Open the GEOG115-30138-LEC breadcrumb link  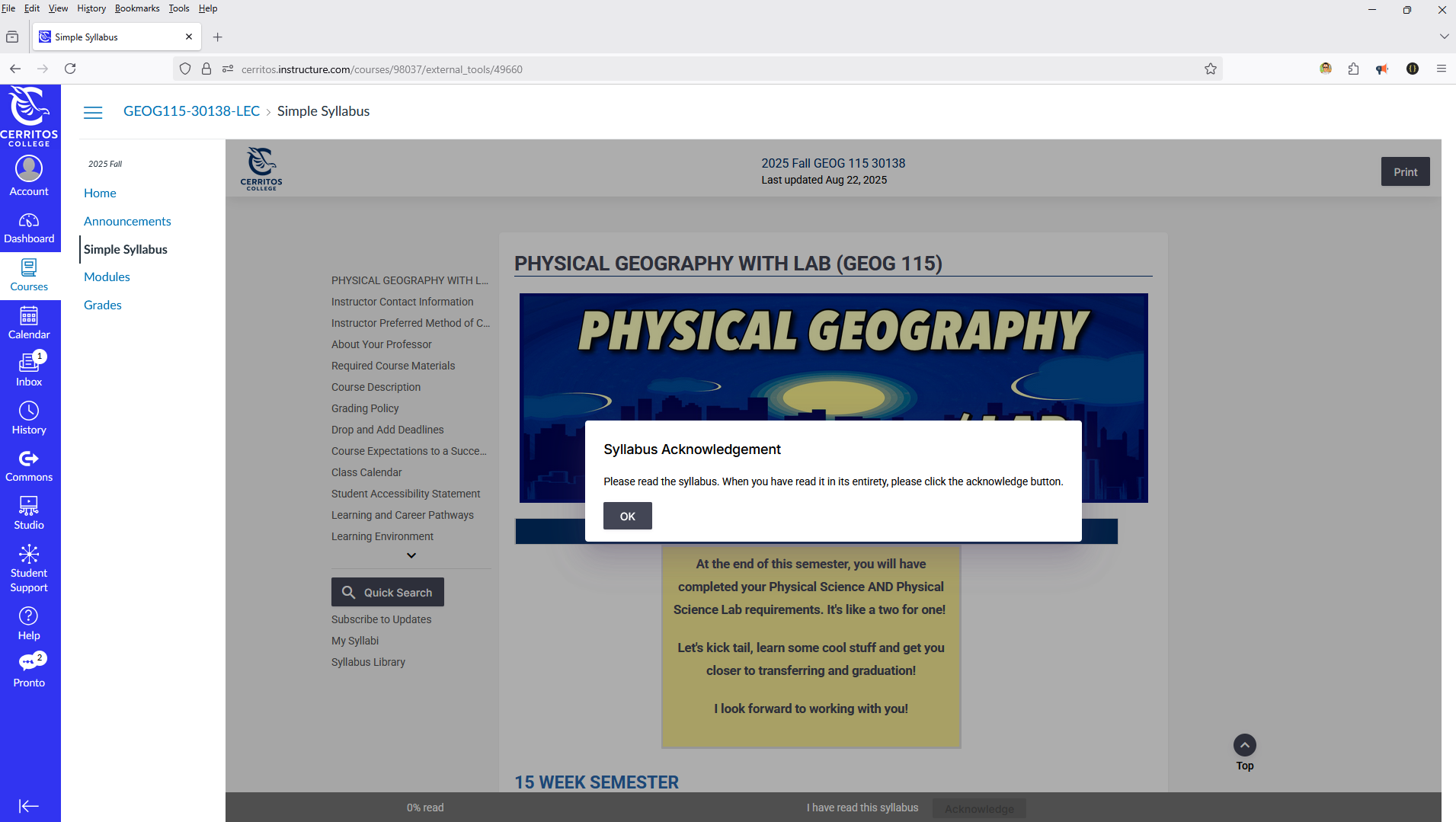click(x=191, y=111)
